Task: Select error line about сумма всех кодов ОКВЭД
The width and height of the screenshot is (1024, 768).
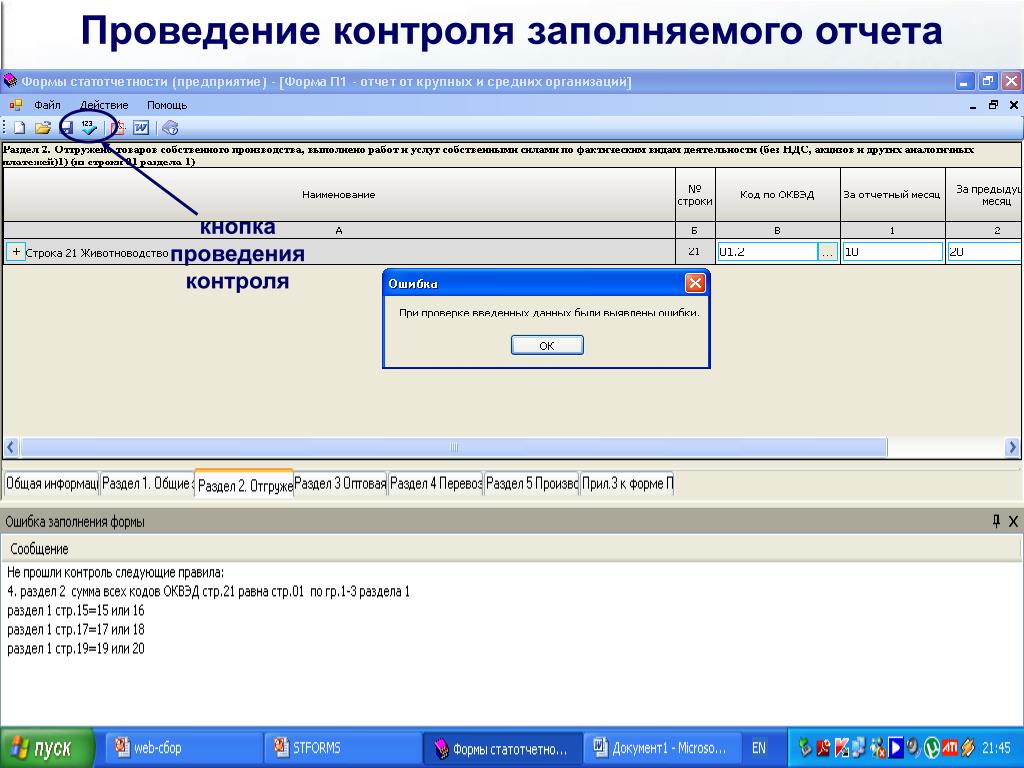Action: 208,592
